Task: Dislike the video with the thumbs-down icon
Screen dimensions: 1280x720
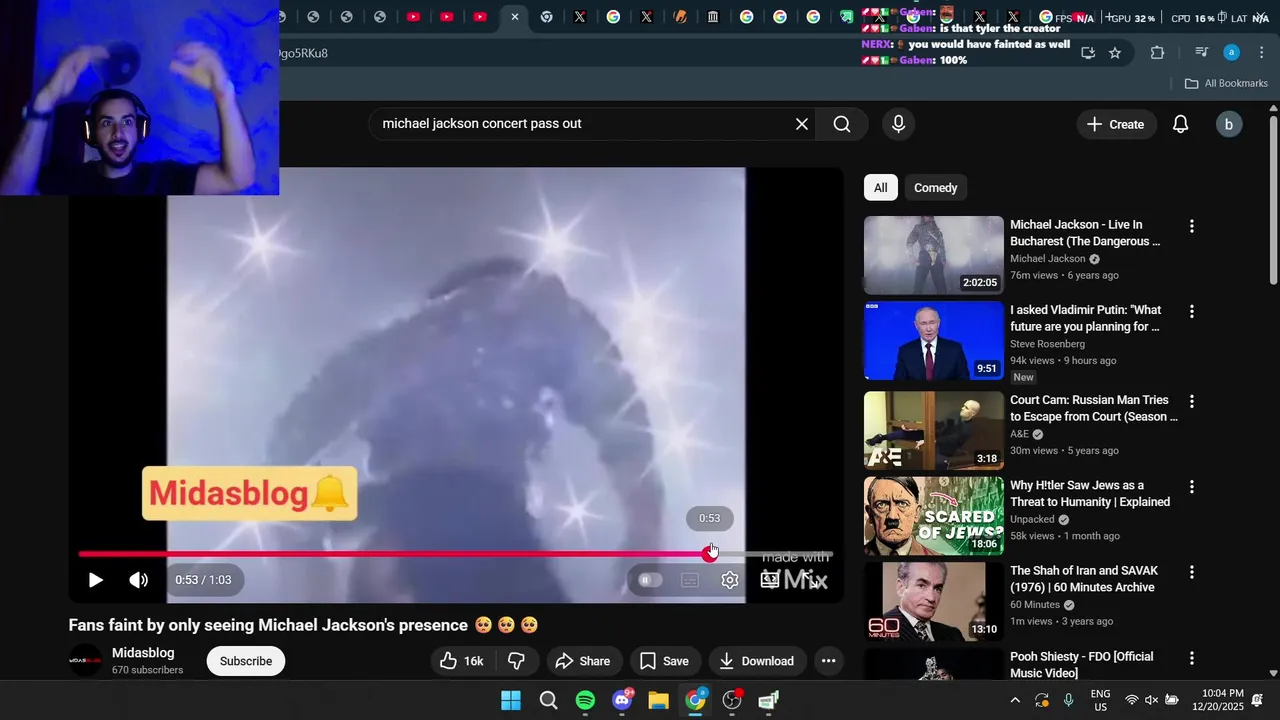Action: click(x=516, y=661)
